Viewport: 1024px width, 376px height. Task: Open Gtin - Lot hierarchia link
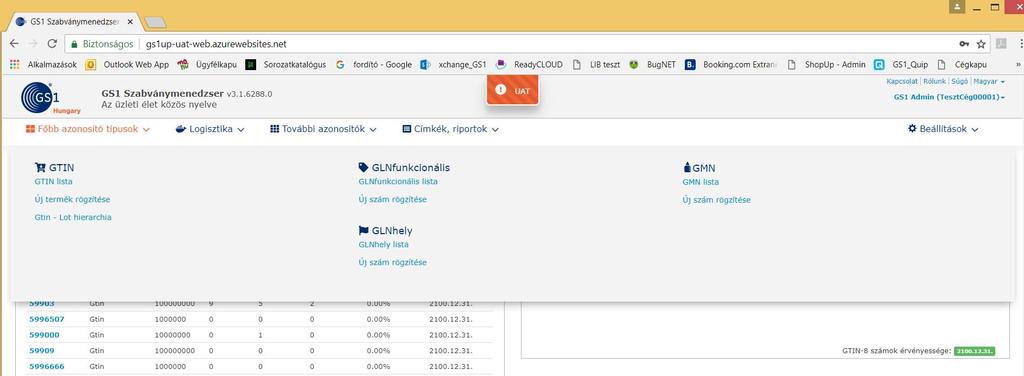[x=73, y=217]
